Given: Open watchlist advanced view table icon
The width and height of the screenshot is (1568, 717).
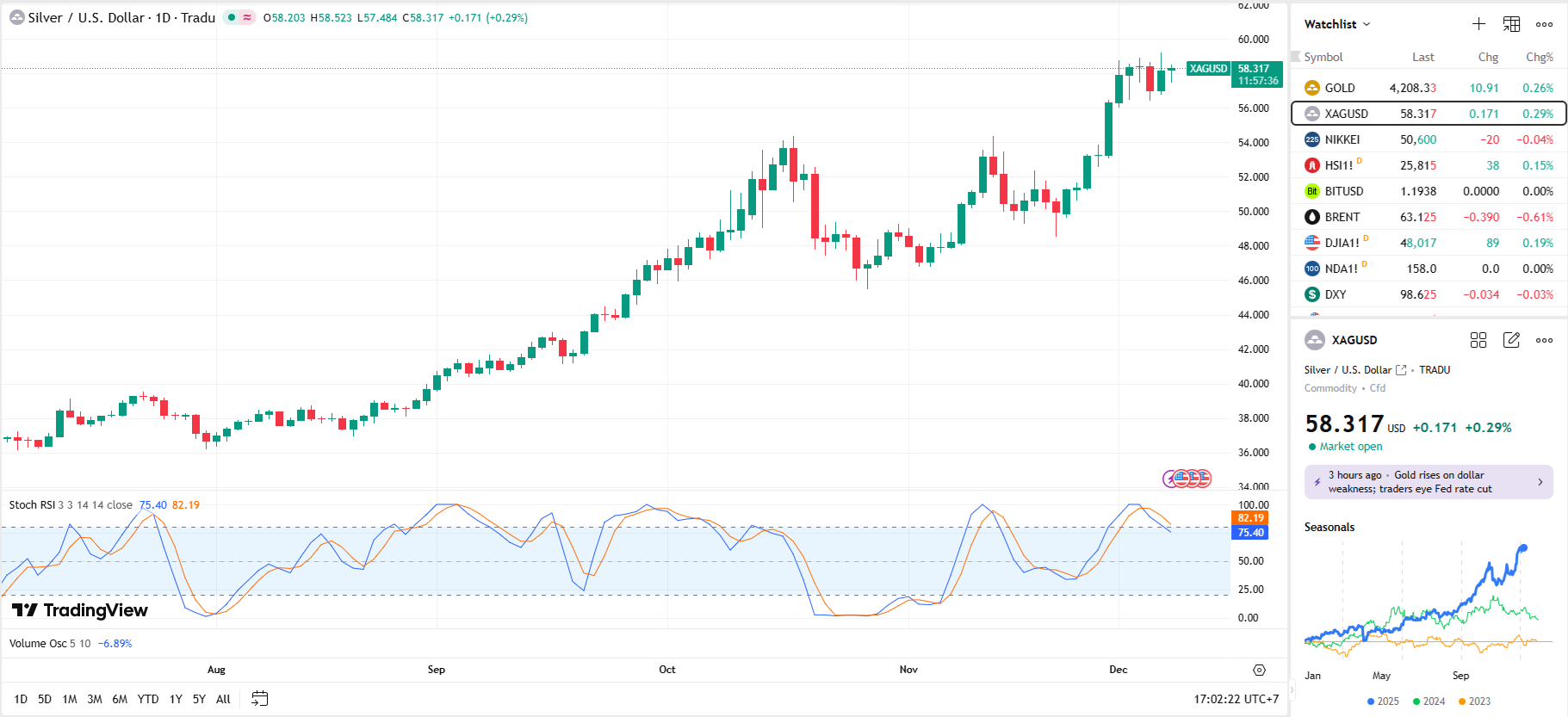Looking at the screenshot, I should (1511, 24).
